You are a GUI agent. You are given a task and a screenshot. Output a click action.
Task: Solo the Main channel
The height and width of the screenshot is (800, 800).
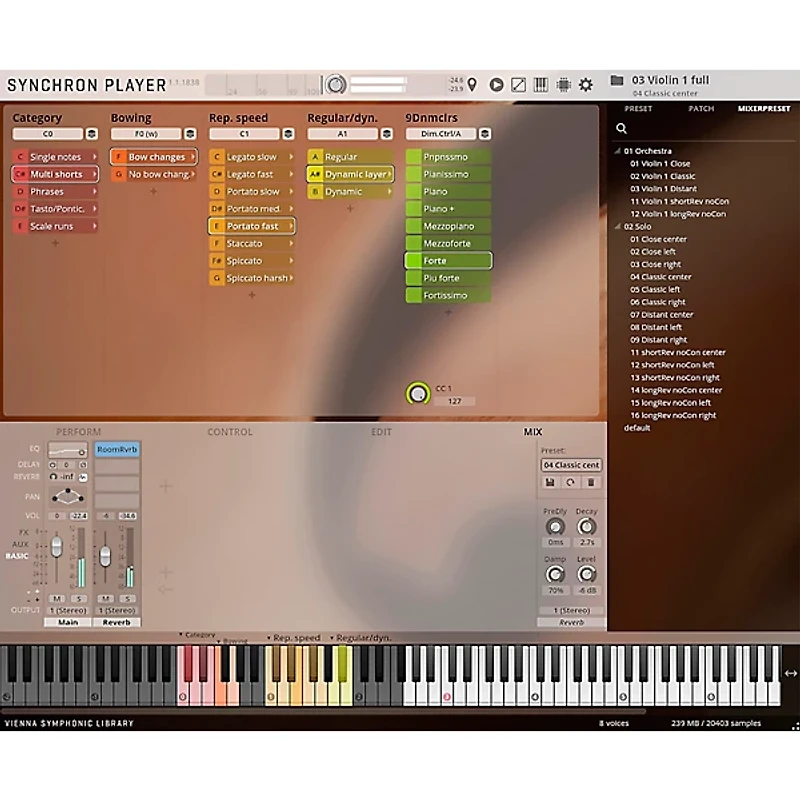[79, 598]
